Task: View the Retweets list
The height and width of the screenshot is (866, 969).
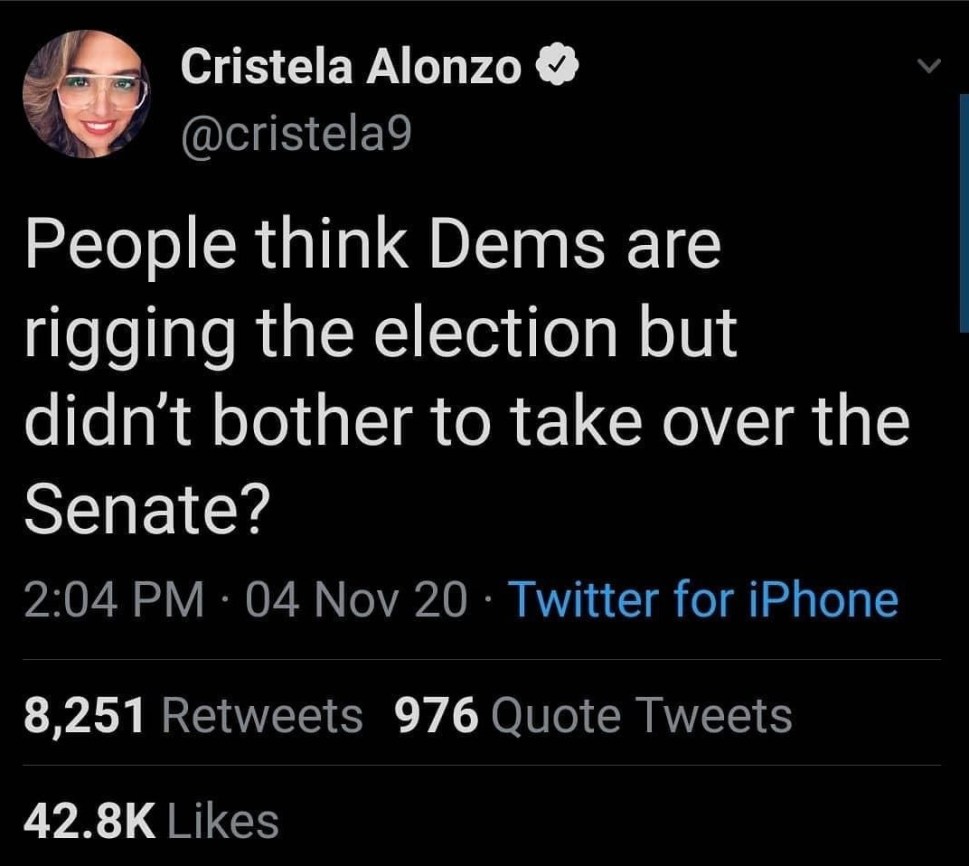Action: pyautogui.click(x=262, y=715)
